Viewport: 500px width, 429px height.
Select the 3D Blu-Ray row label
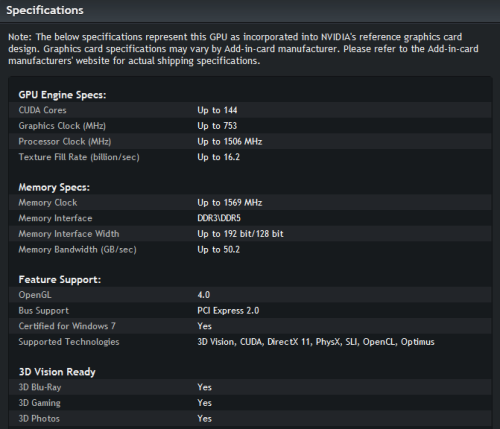pos(40,387)
